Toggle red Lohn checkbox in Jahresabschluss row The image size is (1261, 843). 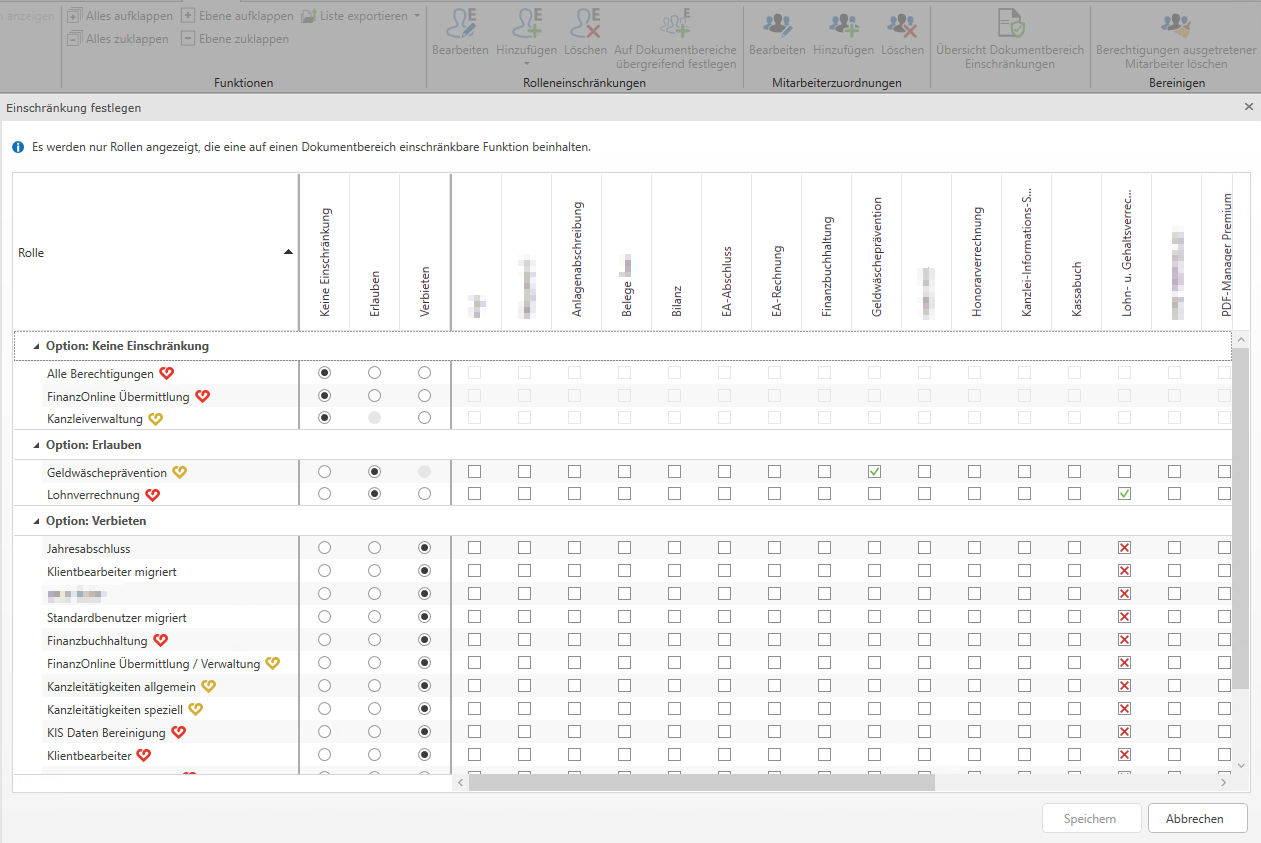(x=1124, y=548)
